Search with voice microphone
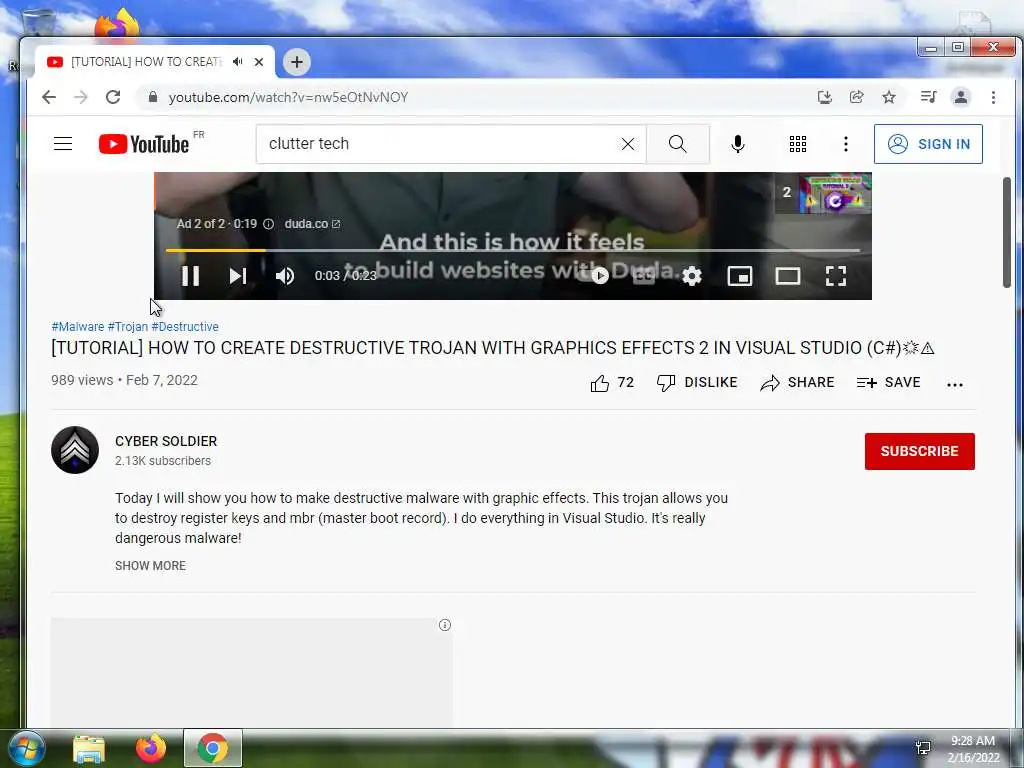Screen dimensions: 1024x768 point(738,144)
